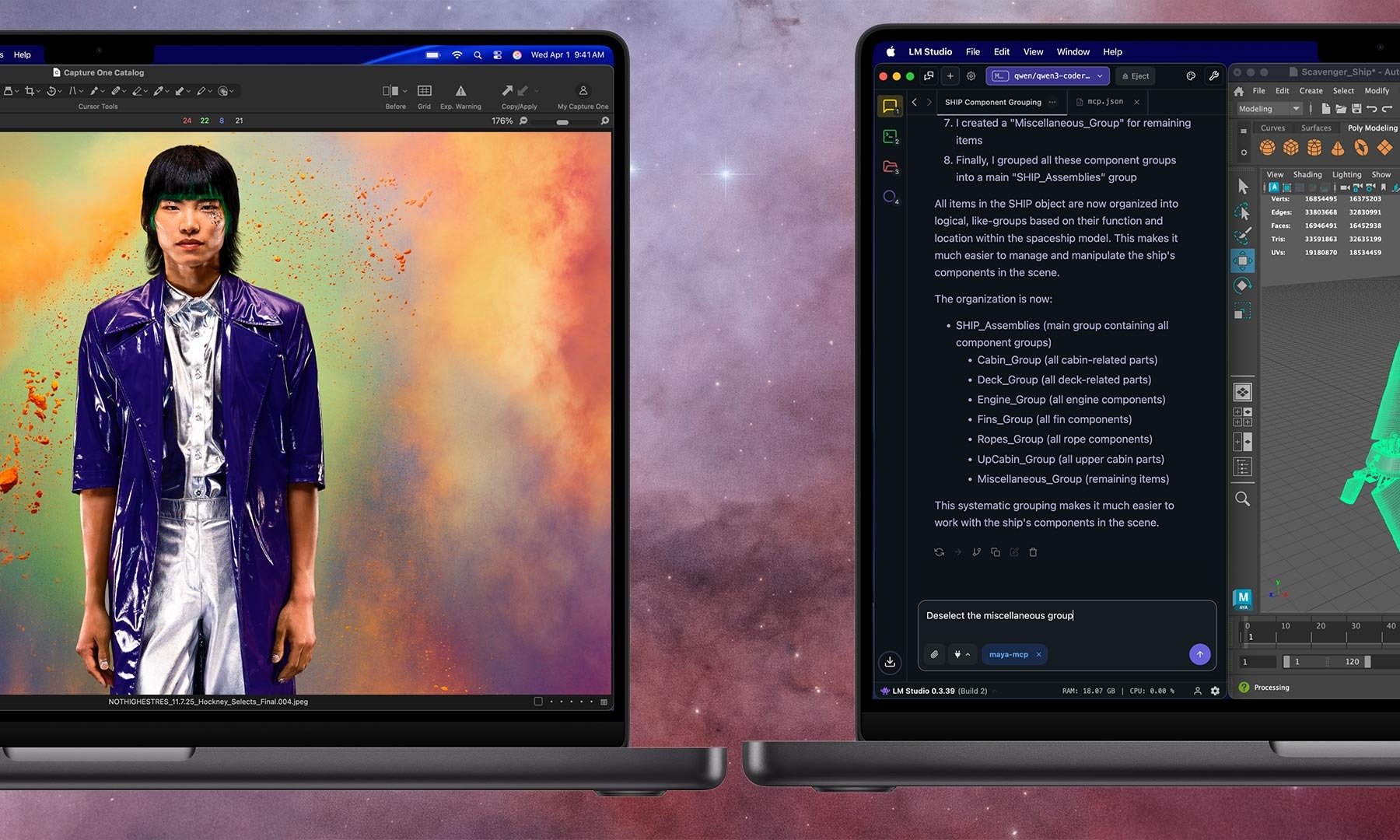Image resolution: width=1400 pixels, height=840 pixels.
Task: Select the Crop tool in Capture One
Action: [x=30, y=90]
